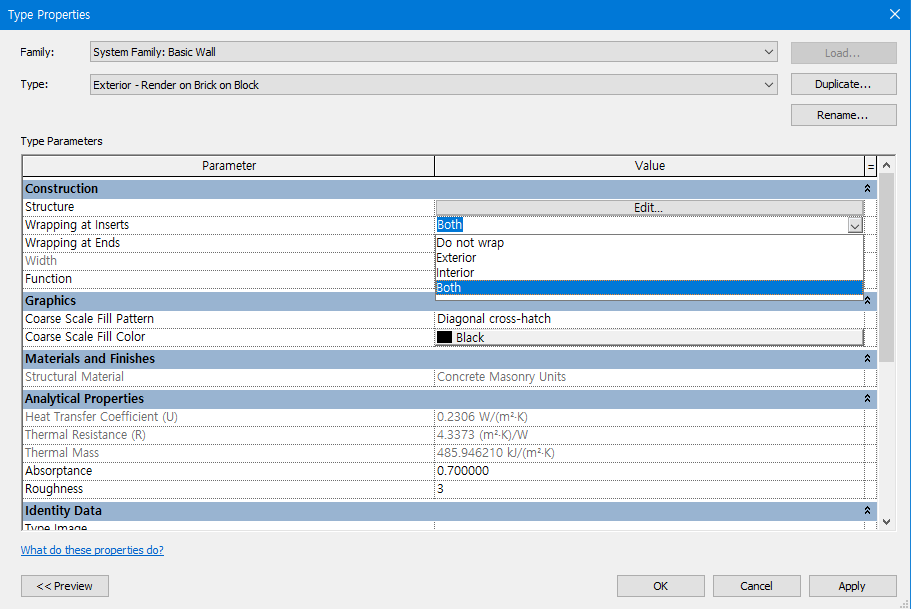911x609 pixels.
Task: Click the 'Roughness' parameter label
Action: pos(54,489)
